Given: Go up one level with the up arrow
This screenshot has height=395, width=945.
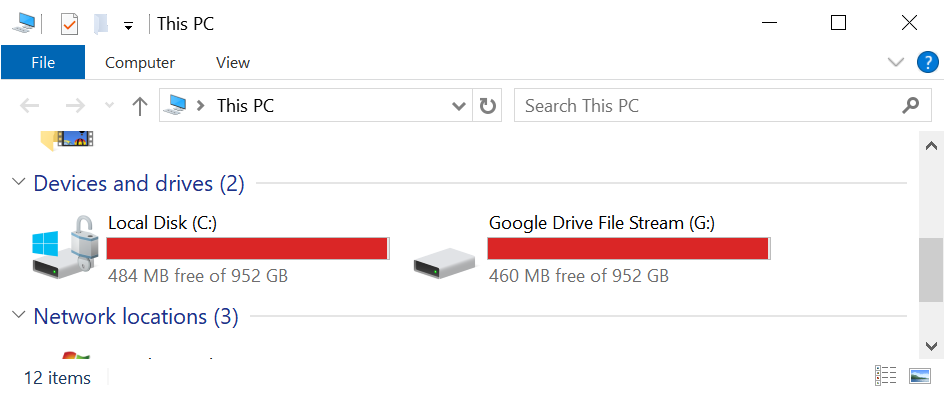Looking at the screenshot, I should [140, 106].
